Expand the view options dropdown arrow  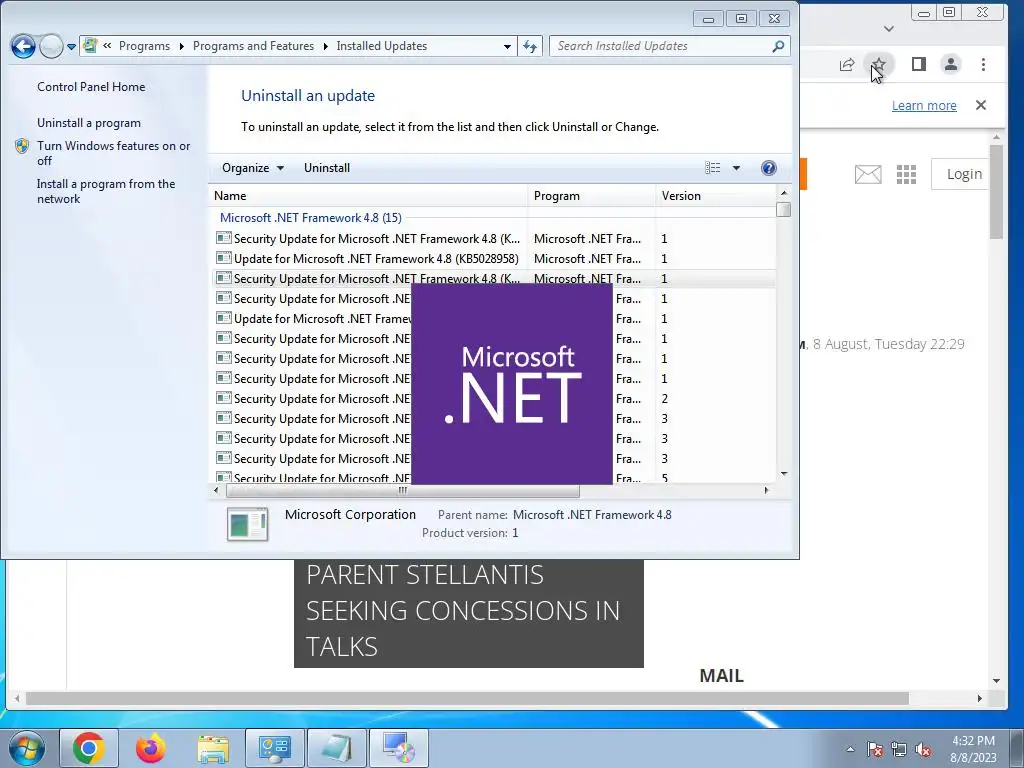point(736,168)
